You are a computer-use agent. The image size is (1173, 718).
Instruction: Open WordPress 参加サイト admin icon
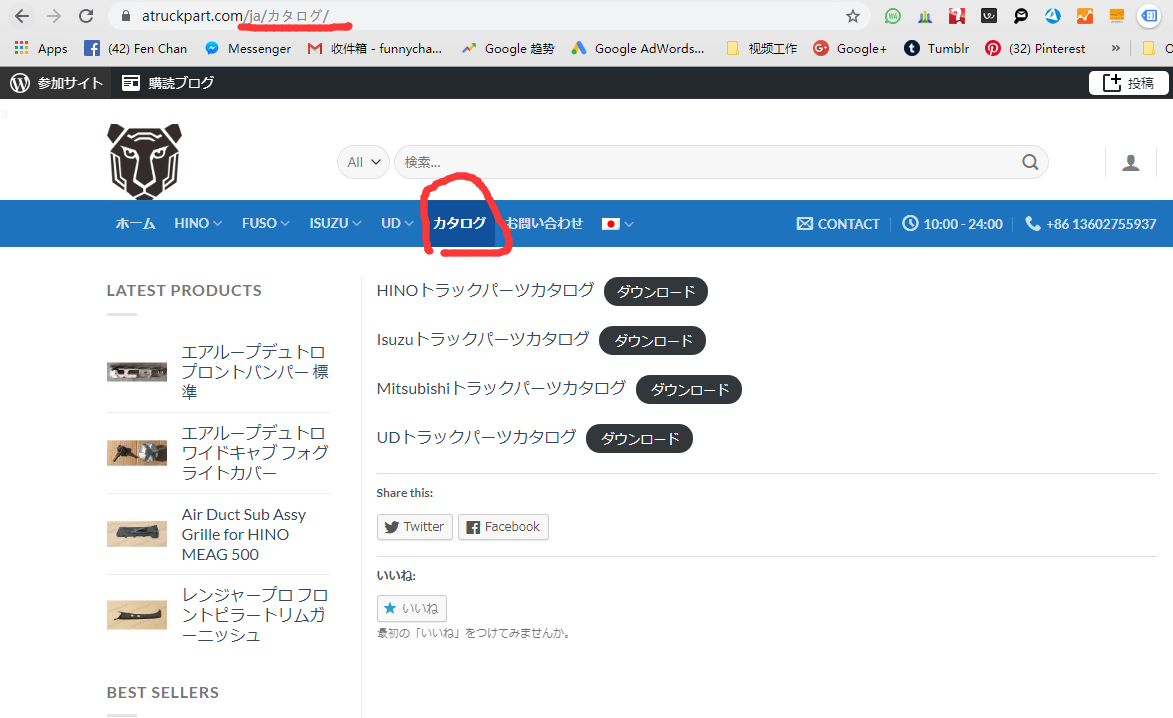(x=20, y=83)
